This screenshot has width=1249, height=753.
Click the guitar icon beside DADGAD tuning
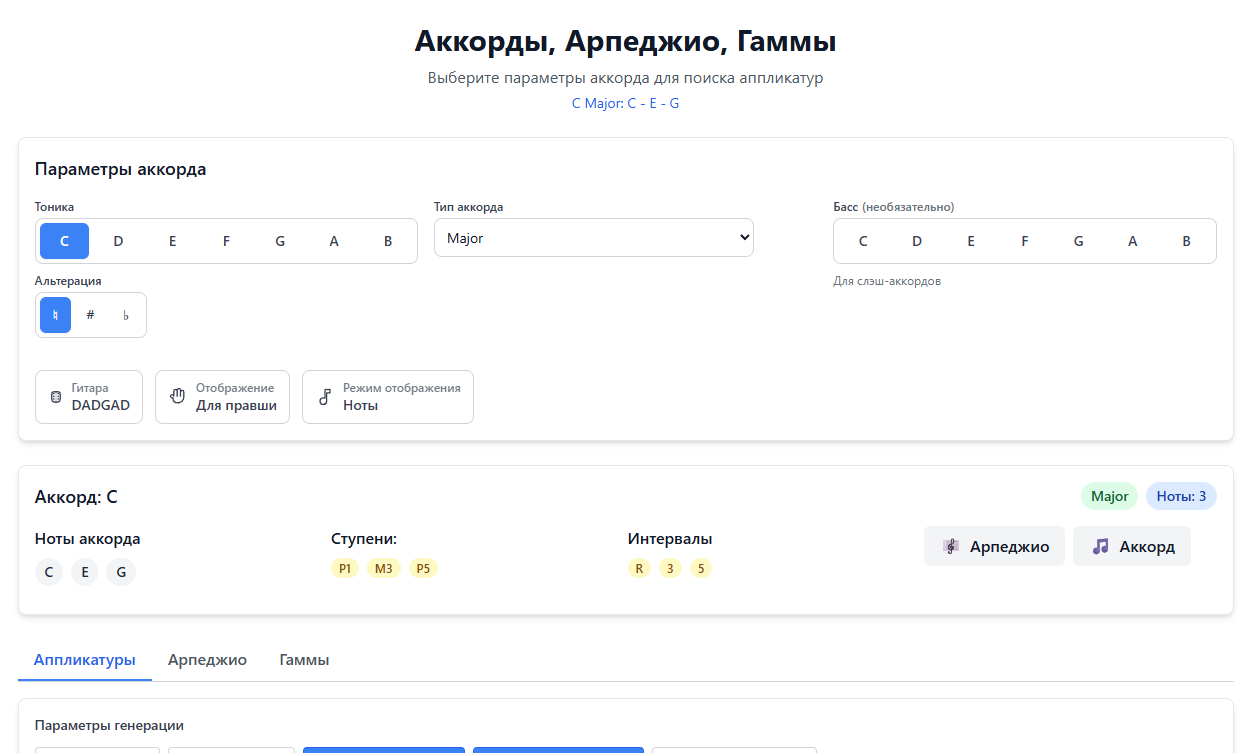click(56, 397)
